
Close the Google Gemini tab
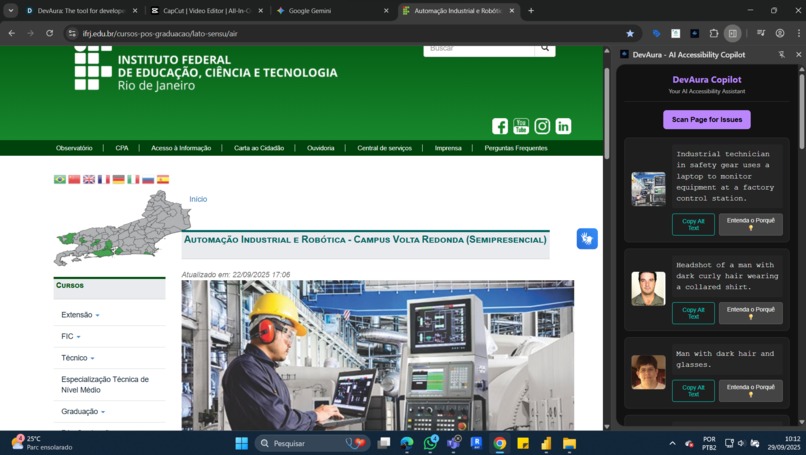(x=386, y=11)
